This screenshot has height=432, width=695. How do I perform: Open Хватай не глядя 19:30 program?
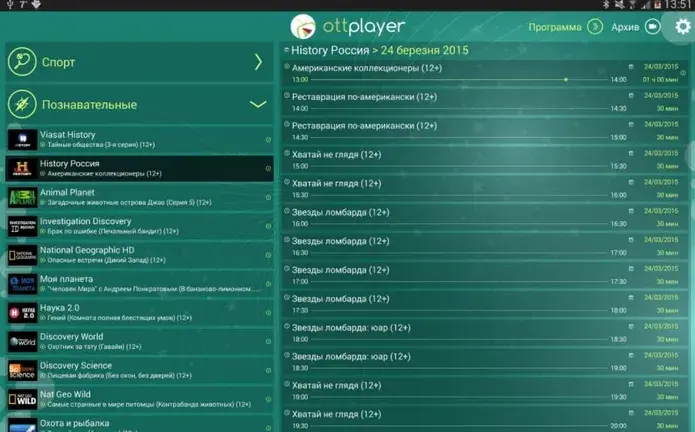click(484, 419)
